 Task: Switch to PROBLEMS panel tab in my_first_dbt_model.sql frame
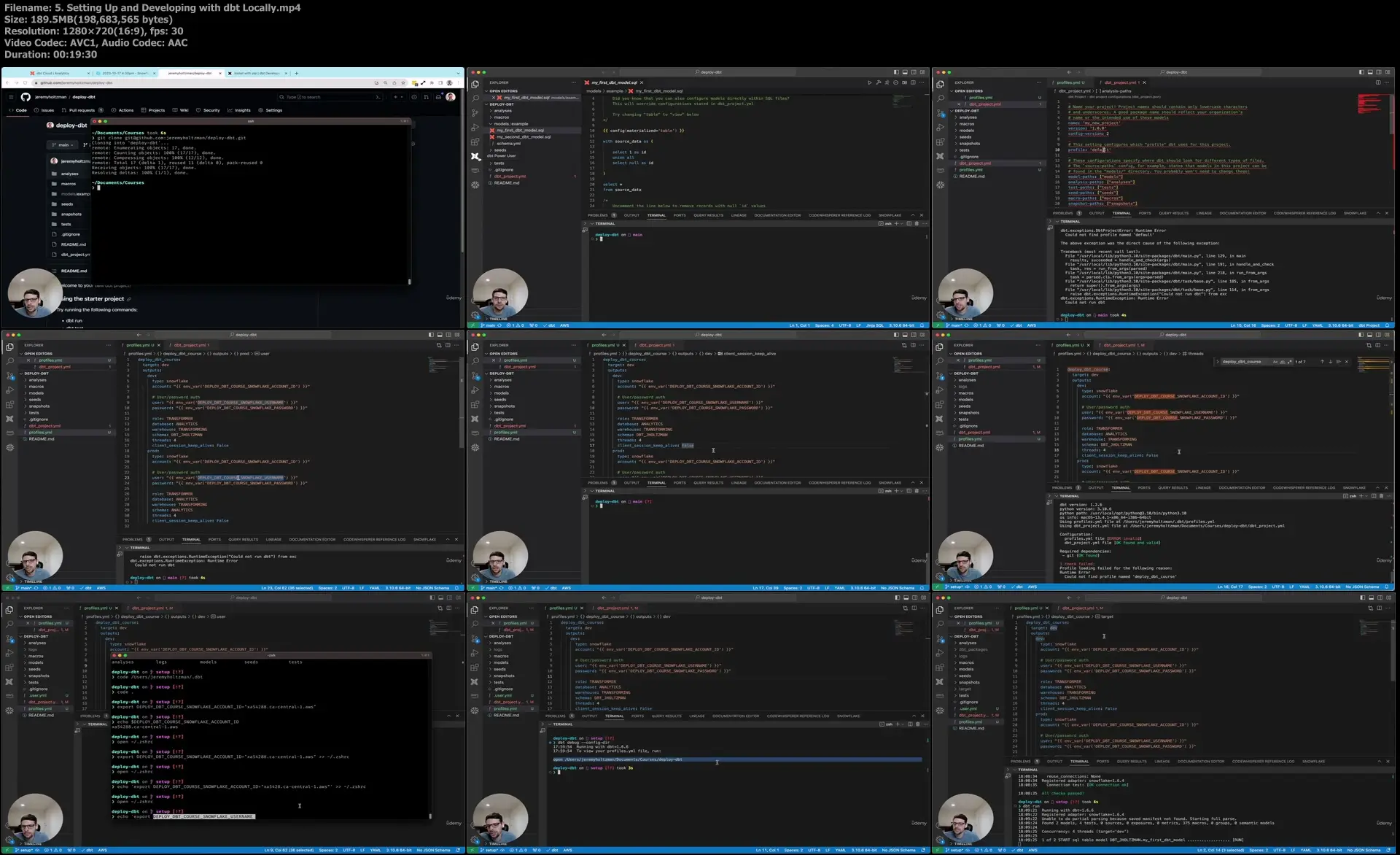click(x=602, y=215)
